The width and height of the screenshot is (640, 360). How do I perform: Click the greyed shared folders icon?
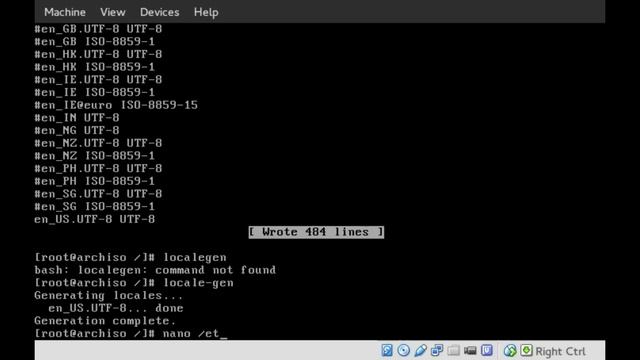453,350
